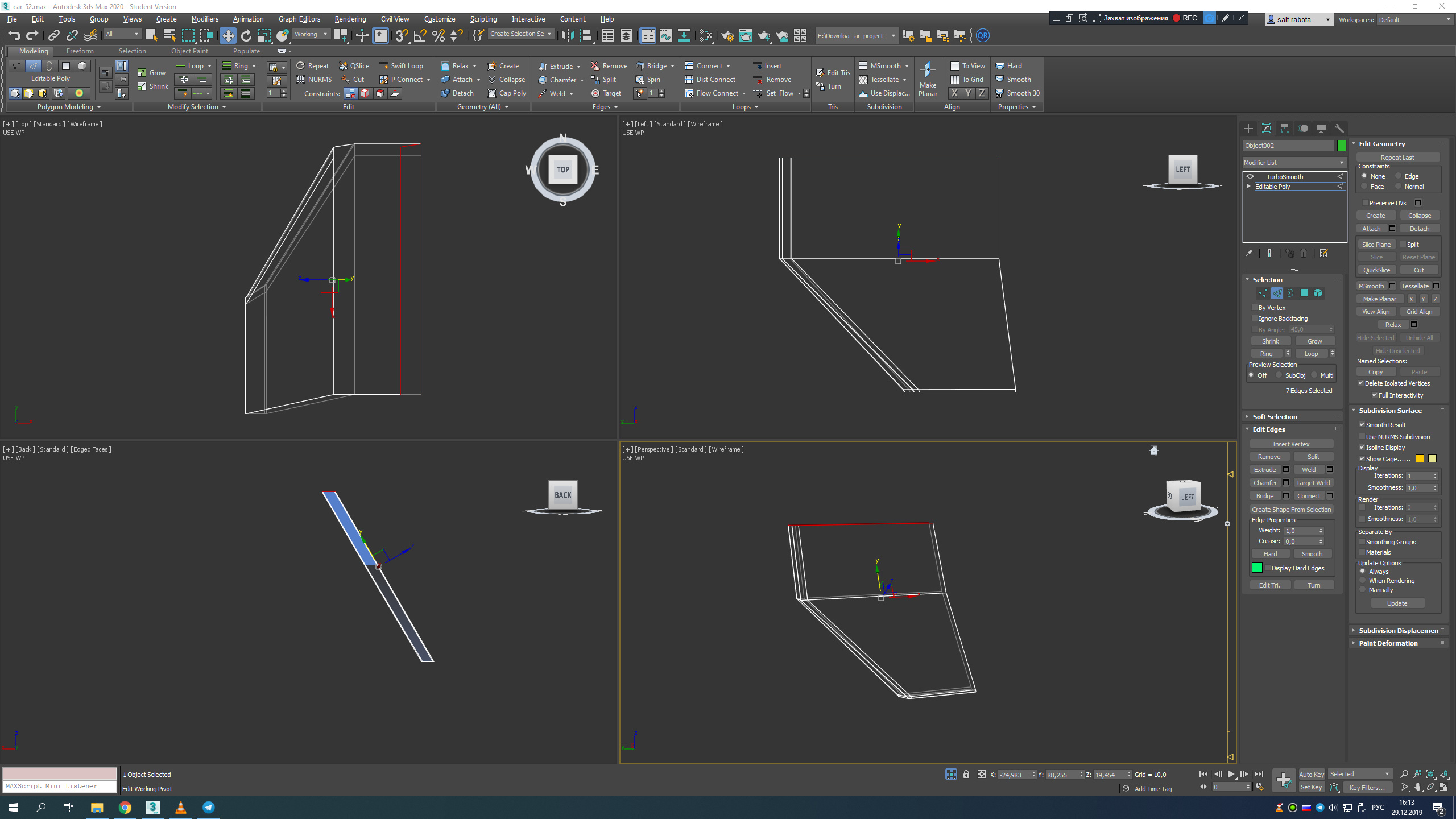The width and height of the screenshot is (1456, 819).
Task: Select Element sub-object level cube icon
Action: (x=1318, y=293)
